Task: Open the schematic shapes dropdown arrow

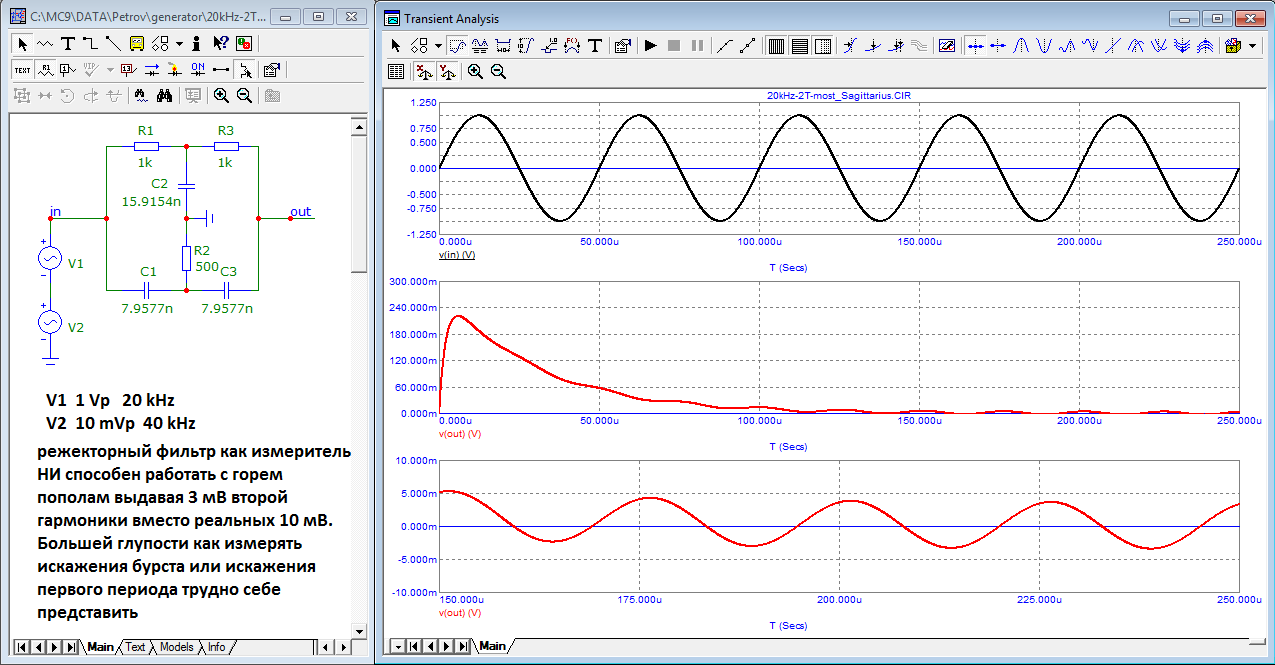Action: pos(178,44)
